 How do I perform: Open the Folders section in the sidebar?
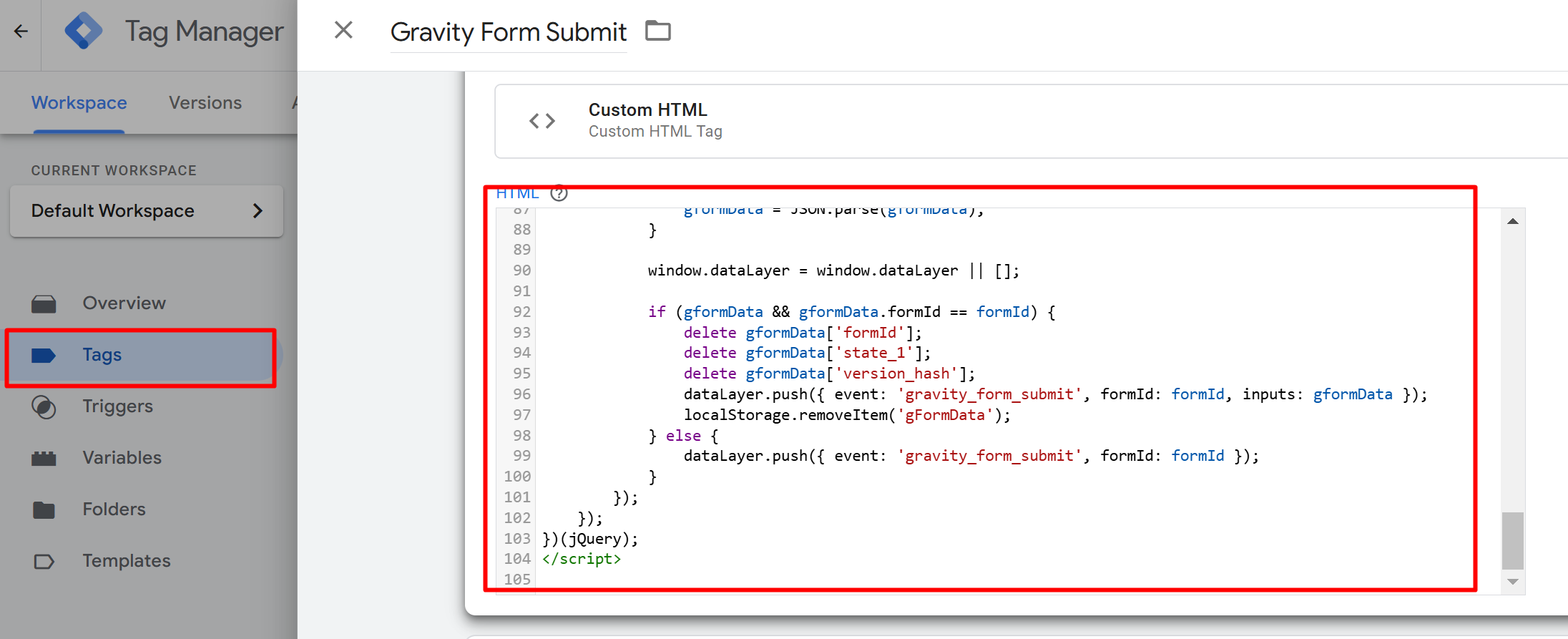(x=114, y=509)
